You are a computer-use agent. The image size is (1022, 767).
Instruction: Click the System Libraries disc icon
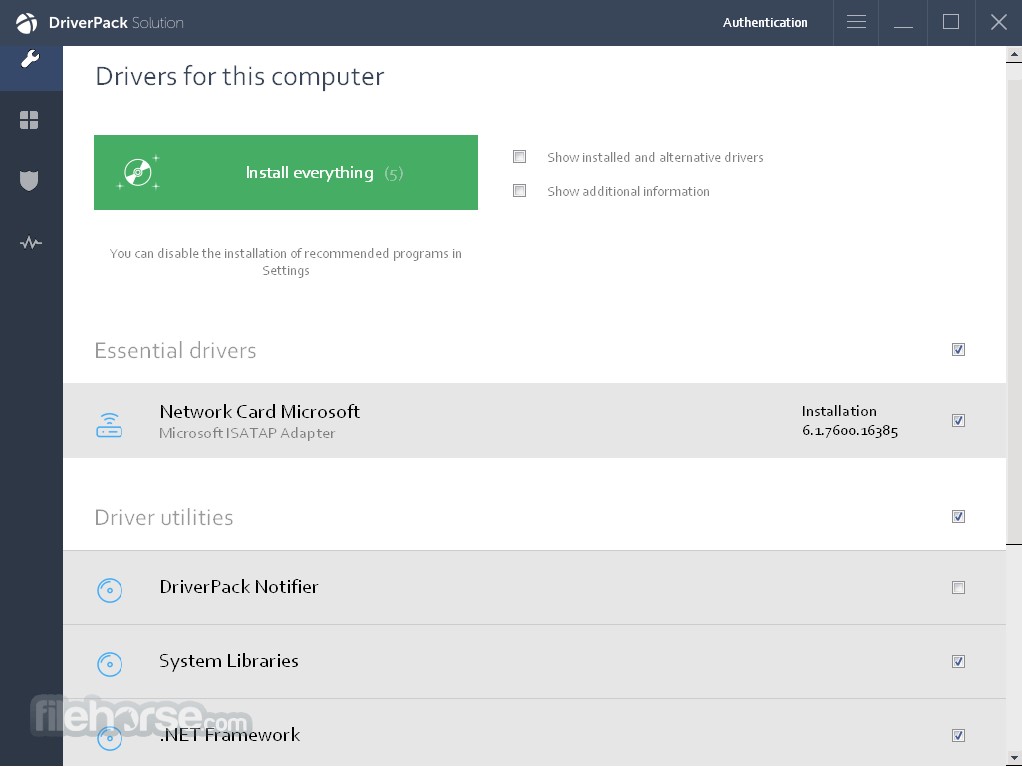click(x=109, y=664)
